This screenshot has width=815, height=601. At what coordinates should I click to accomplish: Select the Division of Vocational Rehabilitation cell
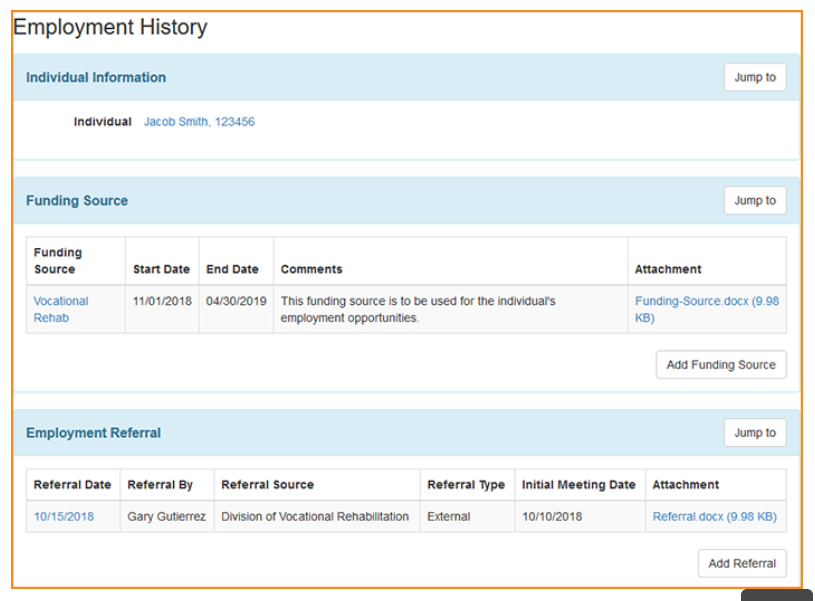point(315,517)
